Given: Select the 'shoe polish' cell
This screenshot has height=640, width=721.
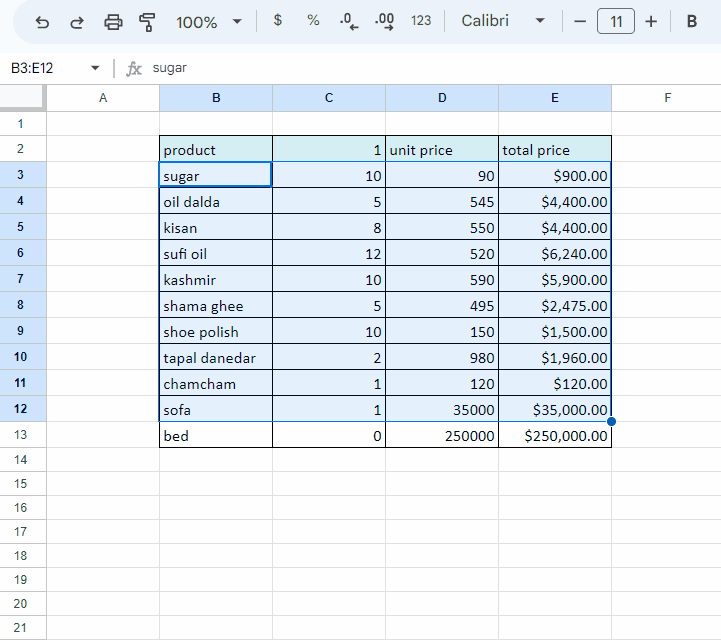Looking at the screenshot, I should click(216, 331).
